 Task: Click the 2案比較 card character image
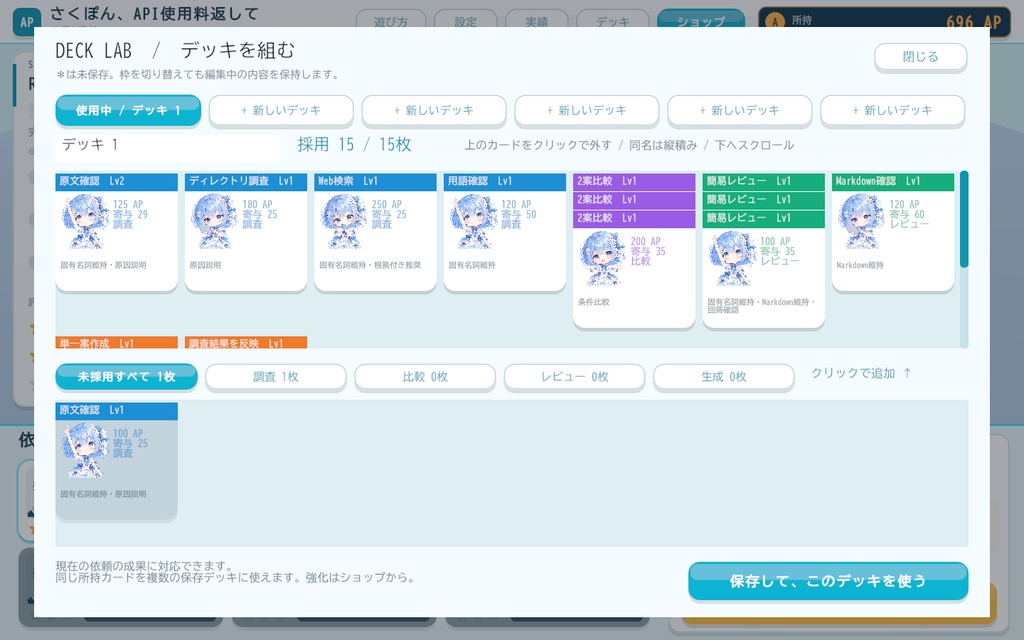(x=603, y=259)
